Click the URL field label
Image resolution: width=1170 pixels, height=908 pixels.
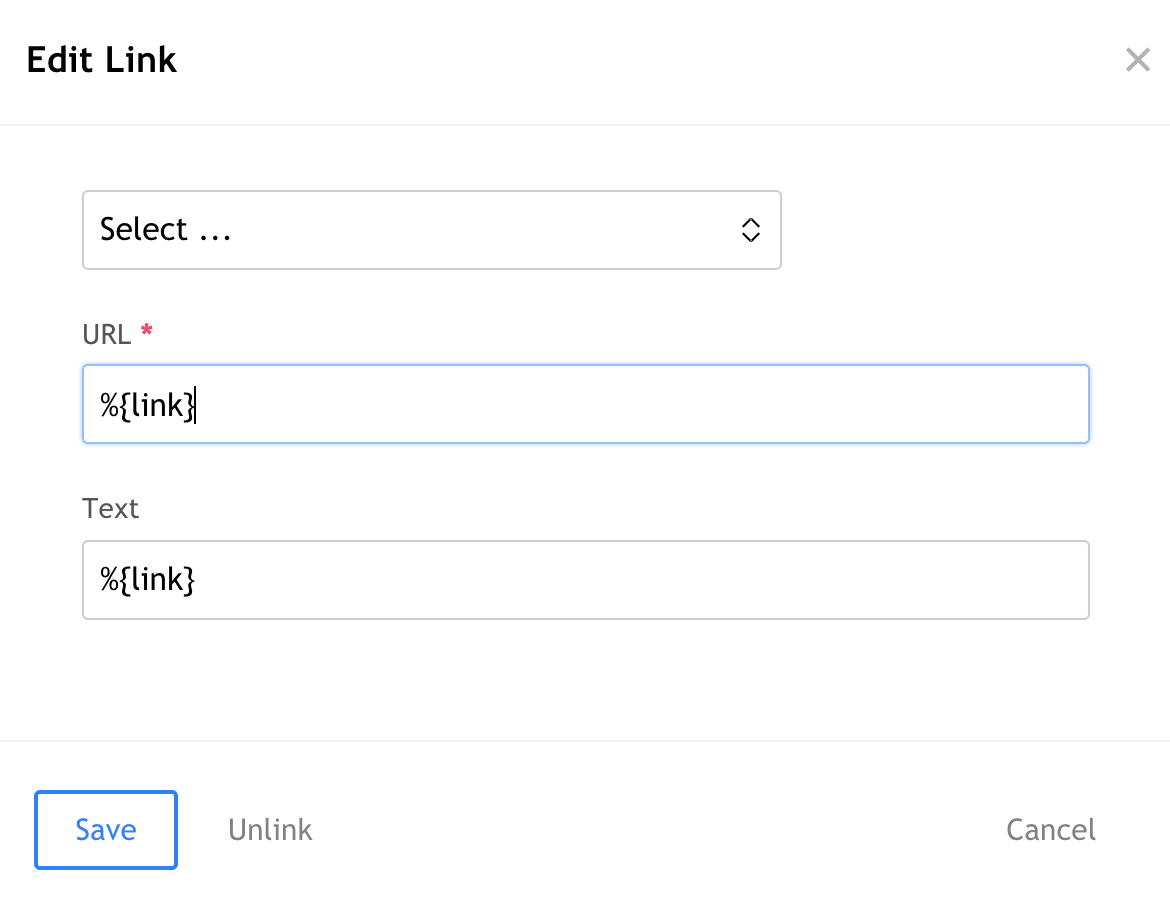tap(106, 334)
